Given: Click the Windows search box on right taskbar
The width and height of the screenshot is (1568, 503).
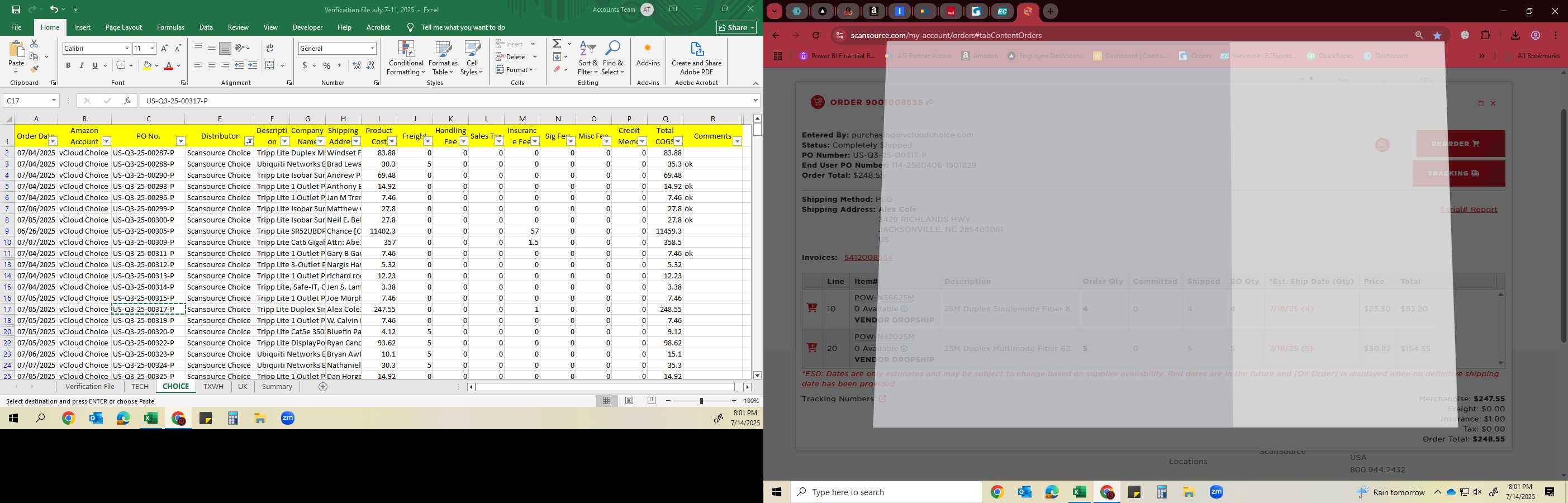Looking at the screenshot, I should tap(886, 492).
